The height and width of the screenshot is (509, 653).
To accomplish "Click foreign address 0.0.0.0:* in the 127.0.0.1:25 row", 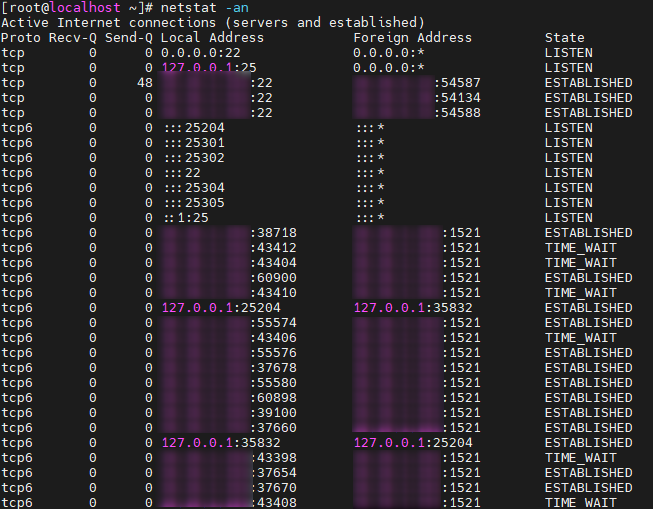I will click(389, 68).
